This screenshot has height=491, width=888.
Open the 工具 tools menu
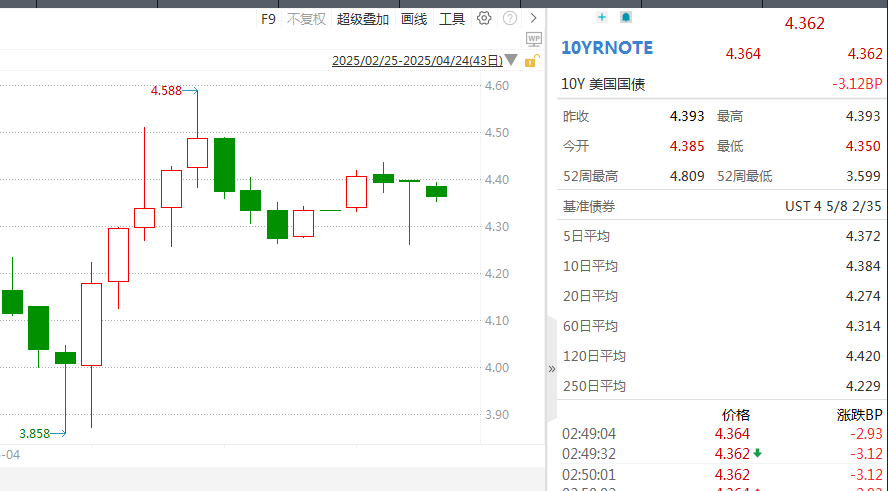coord(452,19)
